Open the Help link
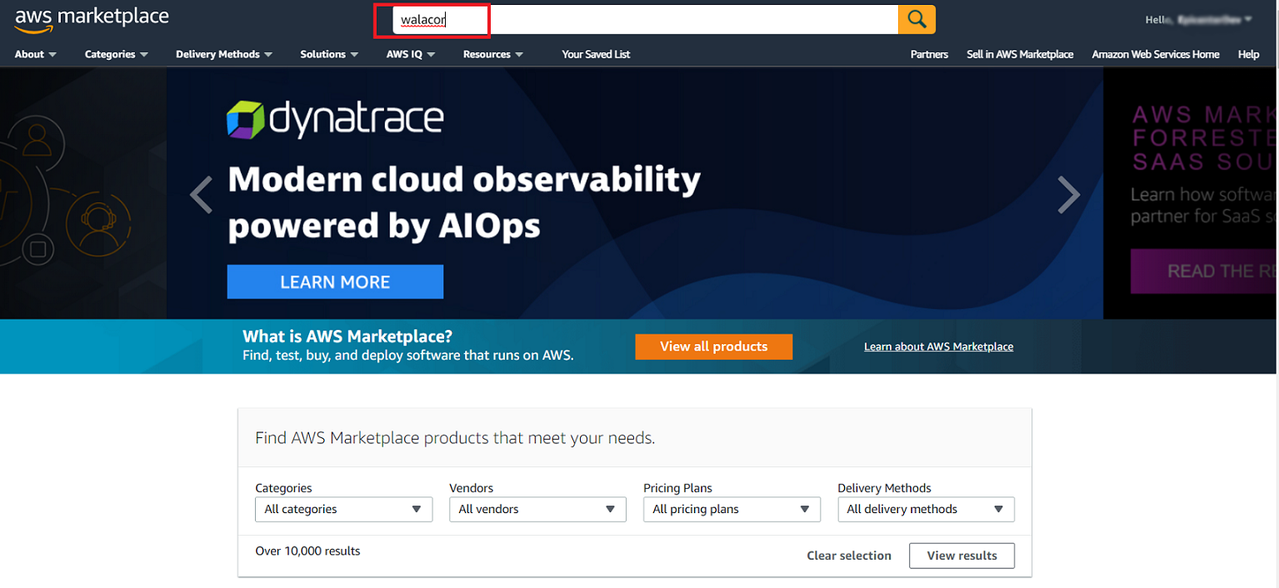This screenshot has height=588, width=1279. click(1248, 54)
